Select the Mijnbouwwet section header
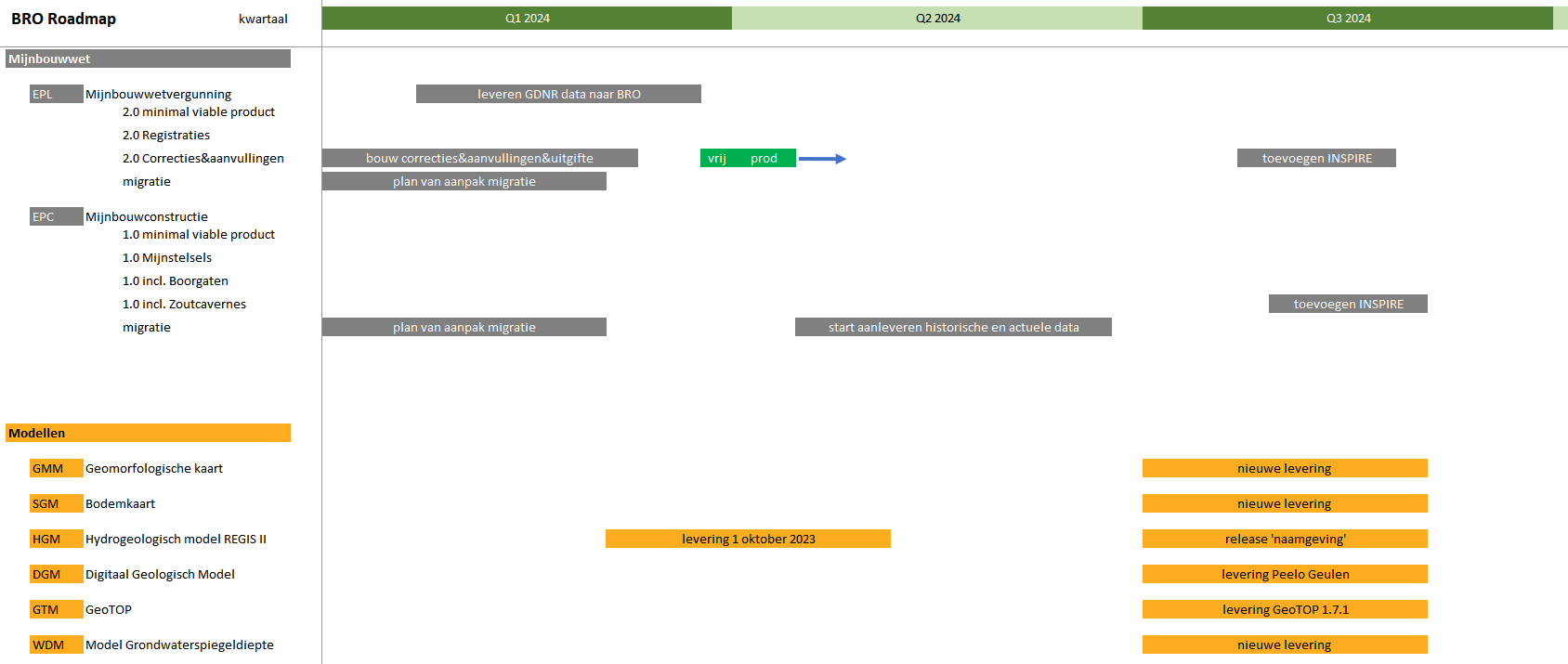This screenshot has height=664, width=1568. coord(148,59)
